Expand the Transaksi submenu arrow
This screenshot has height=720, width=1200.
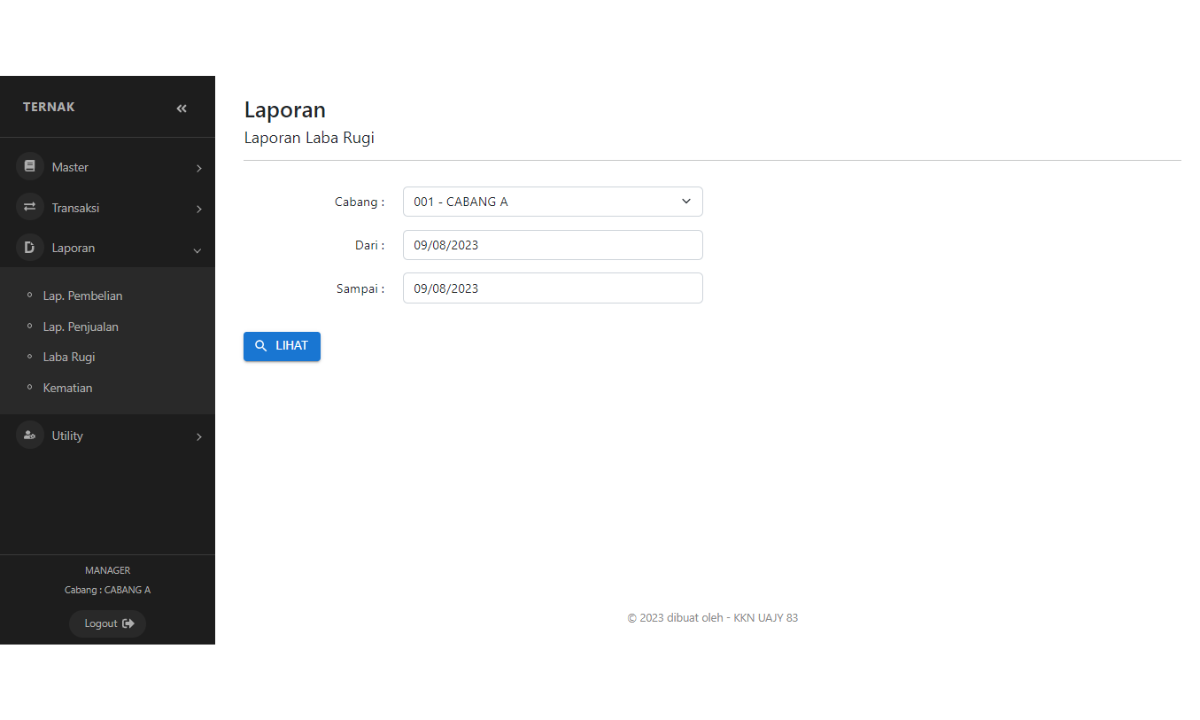pos(198,209)
